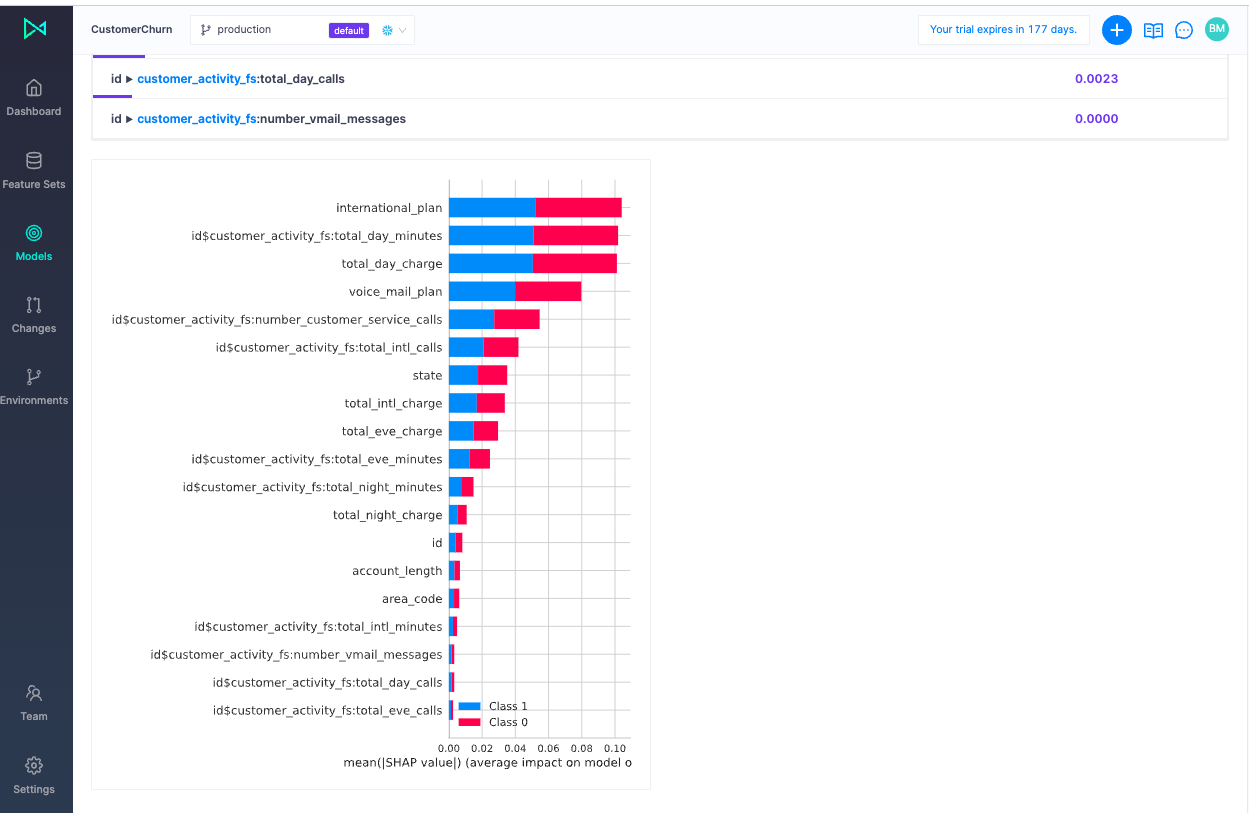Open the Team page

[x=34, y=702]
